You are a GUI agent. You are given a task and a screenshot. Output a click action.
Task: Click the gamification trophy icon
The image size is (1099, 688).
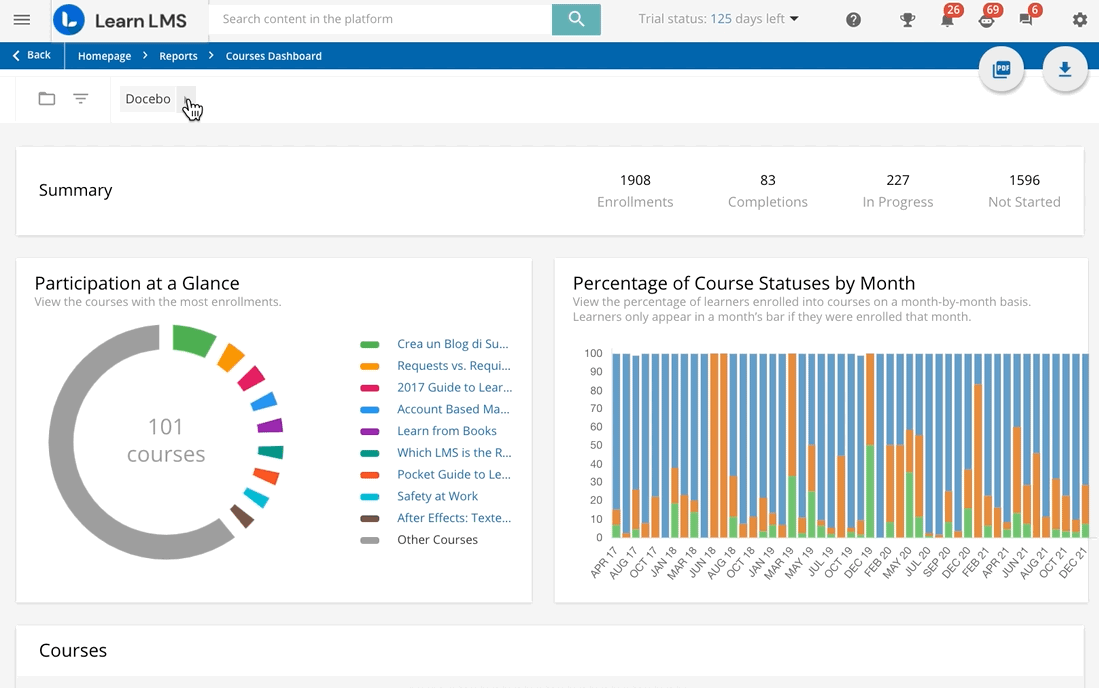(907, 19)
